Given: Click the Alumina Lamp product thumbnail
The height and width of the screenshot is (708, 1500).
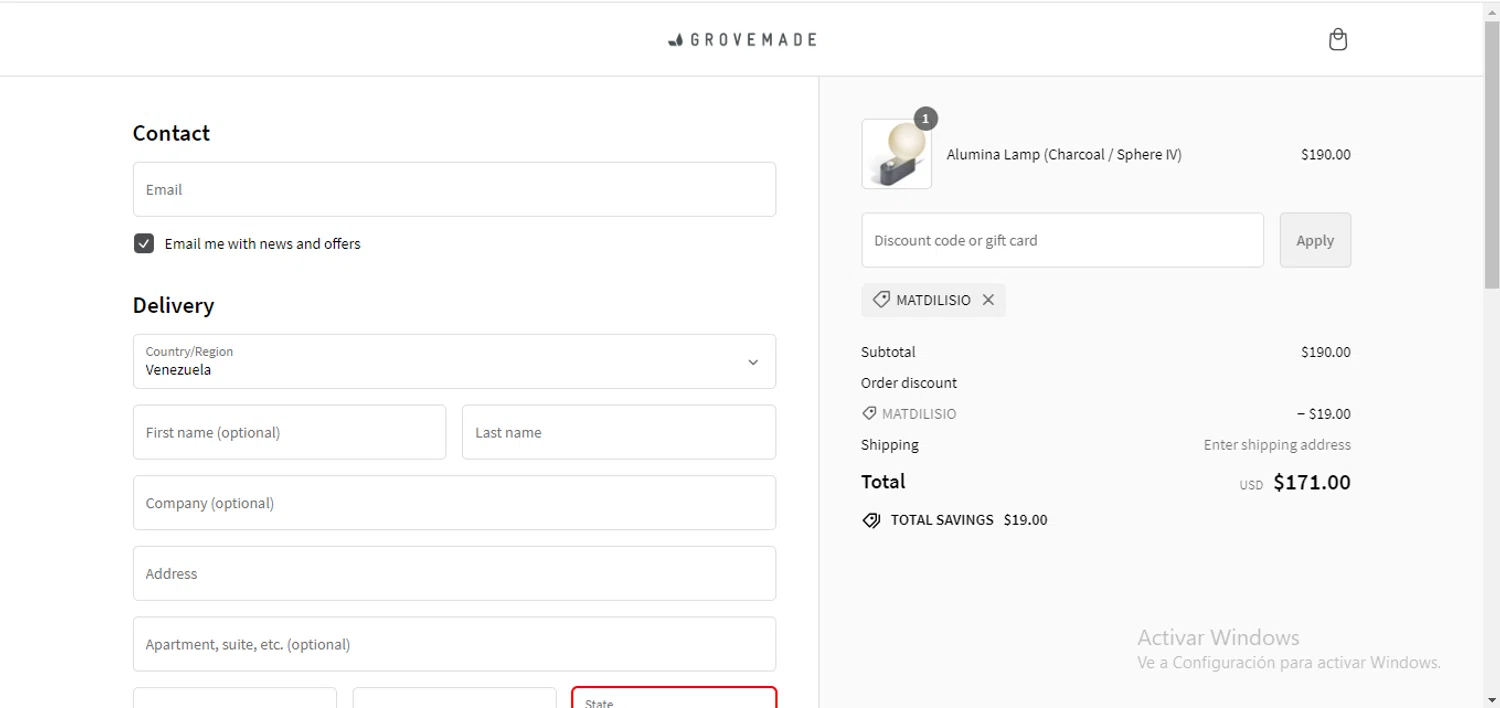Looking at the screenshot, I should coord(896,154).
